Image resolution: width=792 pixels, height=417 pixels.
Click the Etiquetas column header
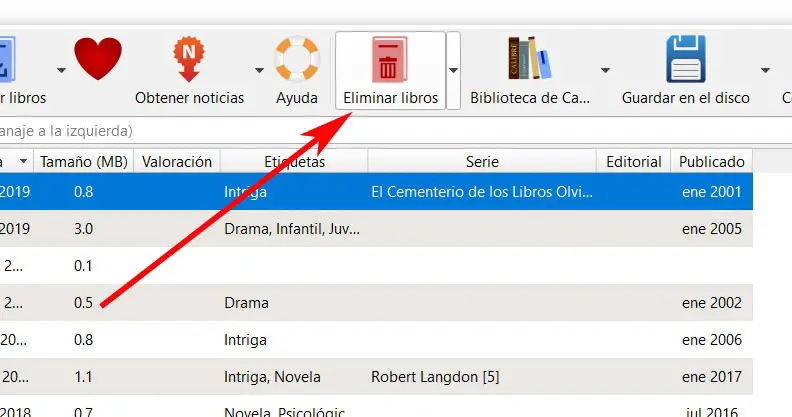[x=294, y=161]
